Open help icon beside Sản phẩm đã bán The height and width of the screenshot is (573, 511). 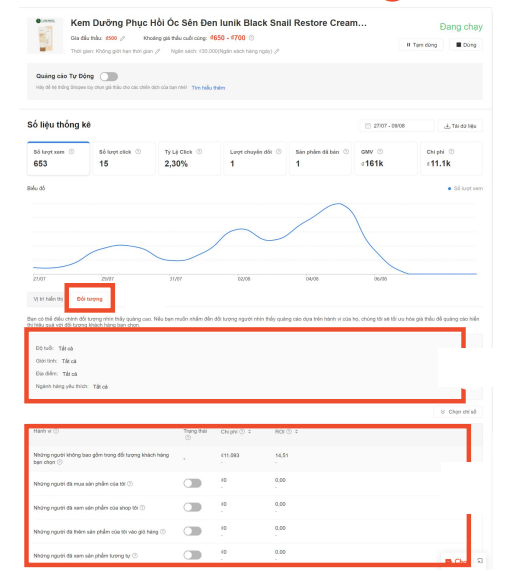346,152
